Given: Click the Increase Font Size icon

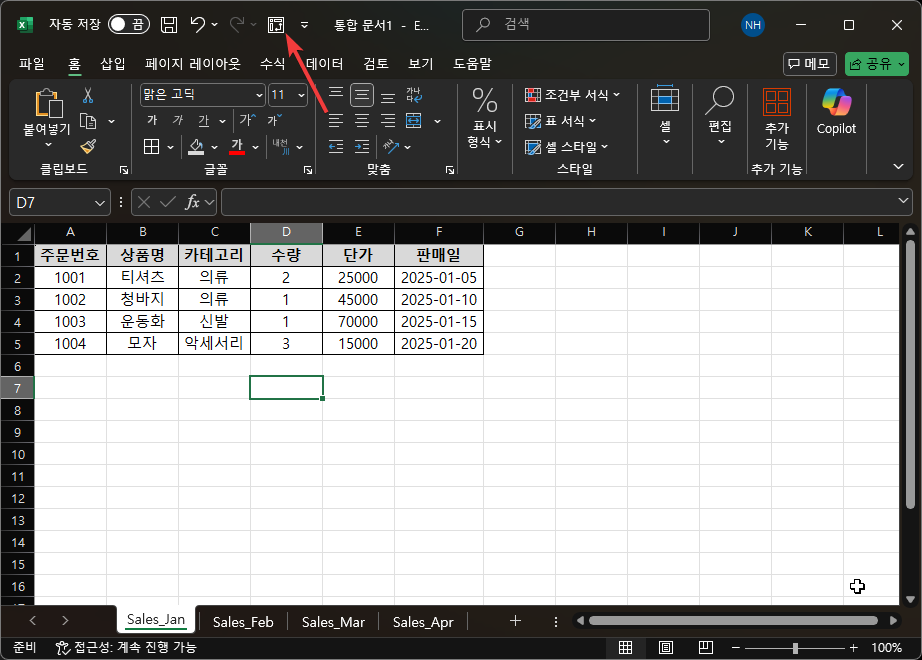Looking at the screenshot, I should point(248,121).
